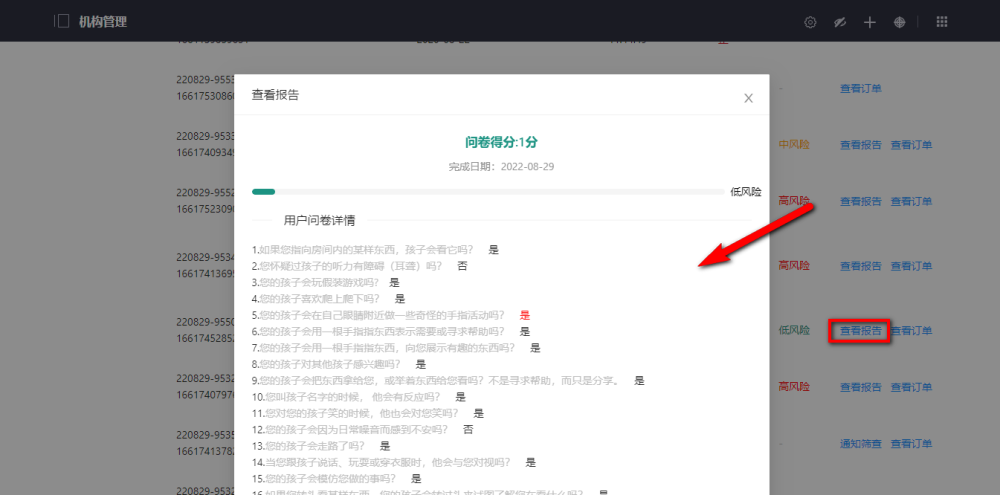Click the 低风险 label beside the progress bar
This screenshot has width=1000, height=495.
[746, 192]
